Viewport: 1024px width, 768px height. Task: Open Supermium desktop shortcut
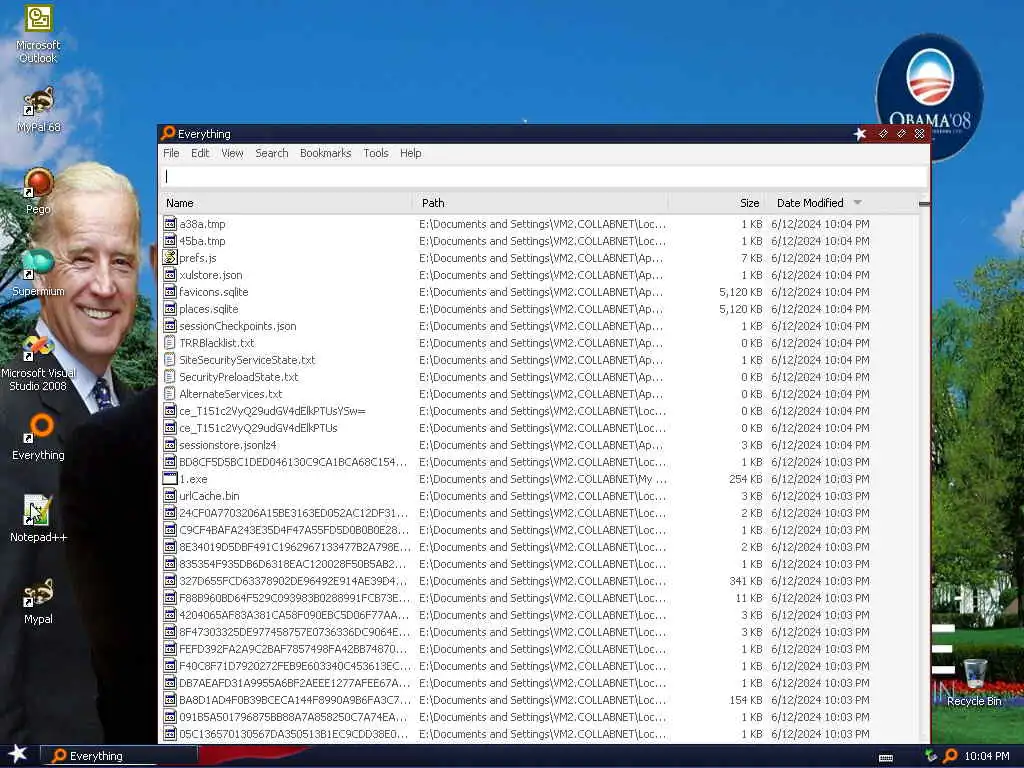pos(38,273)
